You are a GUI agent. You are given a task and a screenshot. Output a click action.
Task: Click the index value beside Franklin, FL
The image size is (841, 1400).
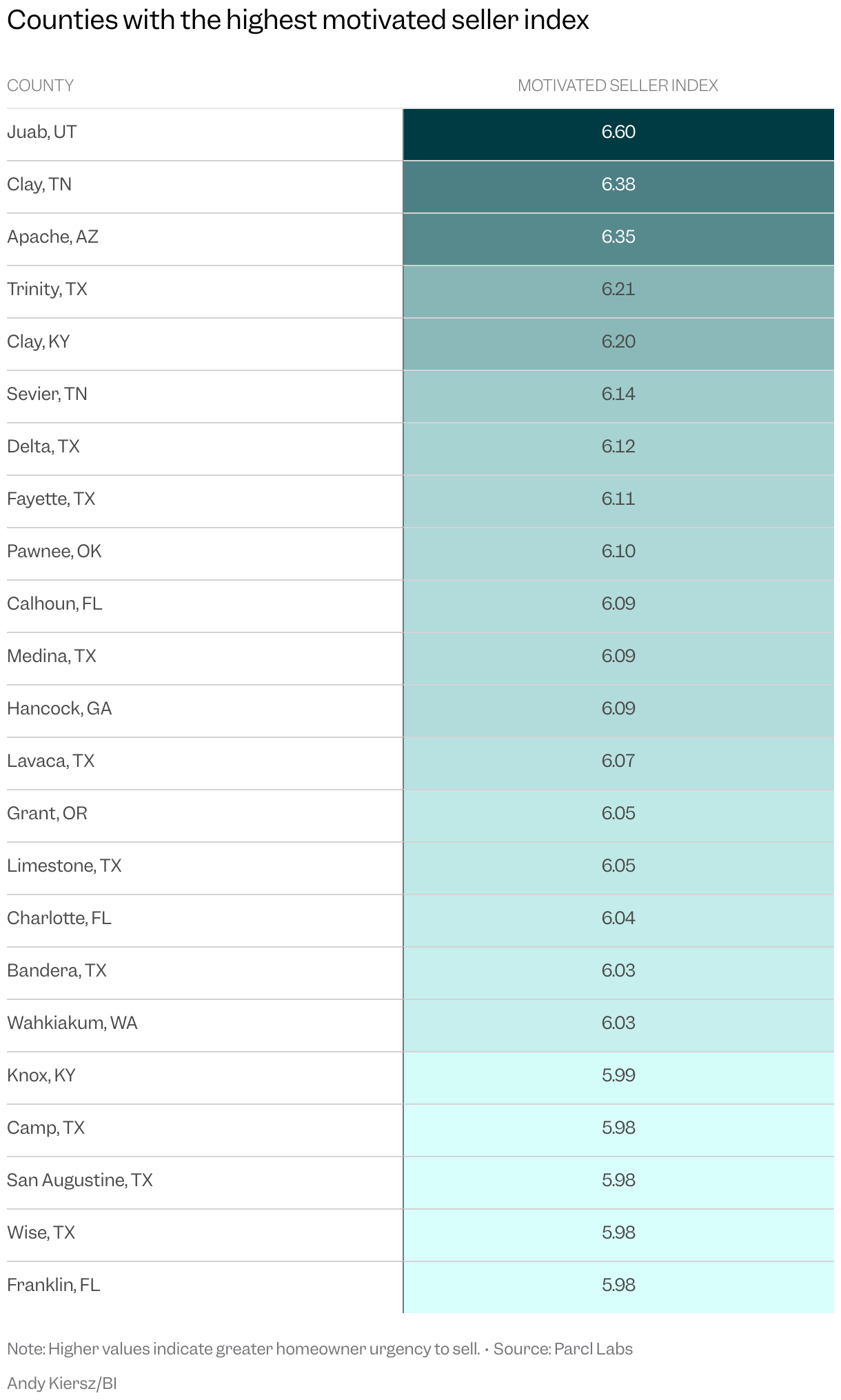[618, 1285]
